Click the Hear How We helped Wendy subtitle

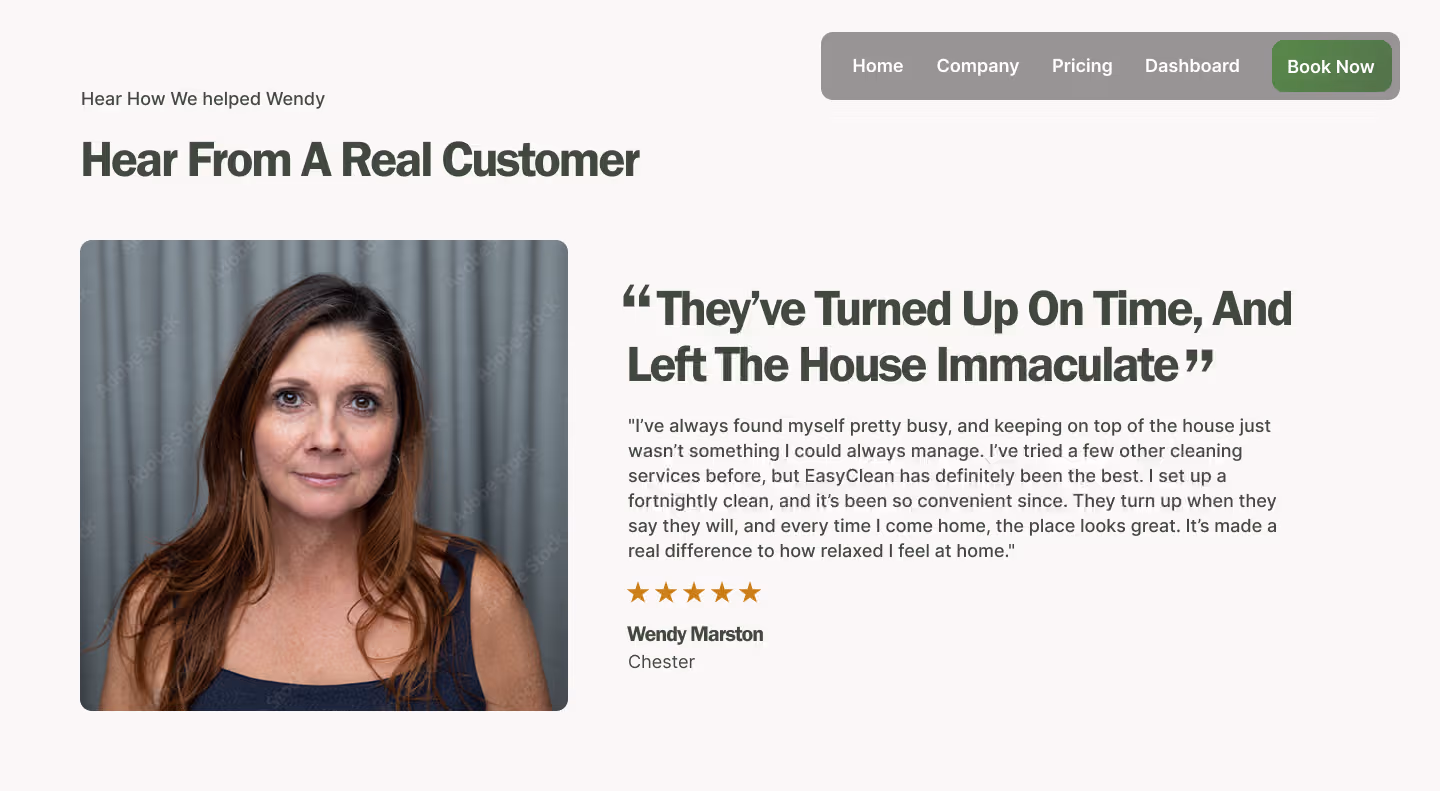(x=203, y=99)
